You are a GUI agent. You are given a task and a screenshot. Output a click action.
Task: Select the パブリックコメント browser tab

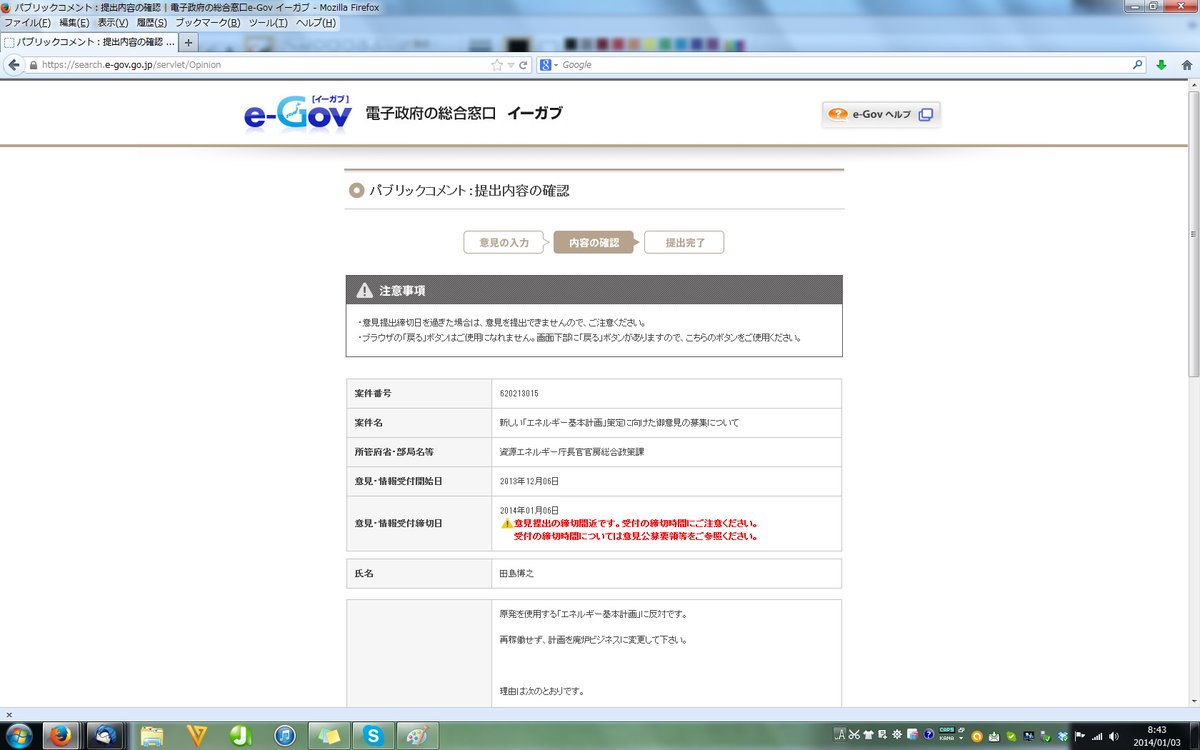[x=89, y=42]
